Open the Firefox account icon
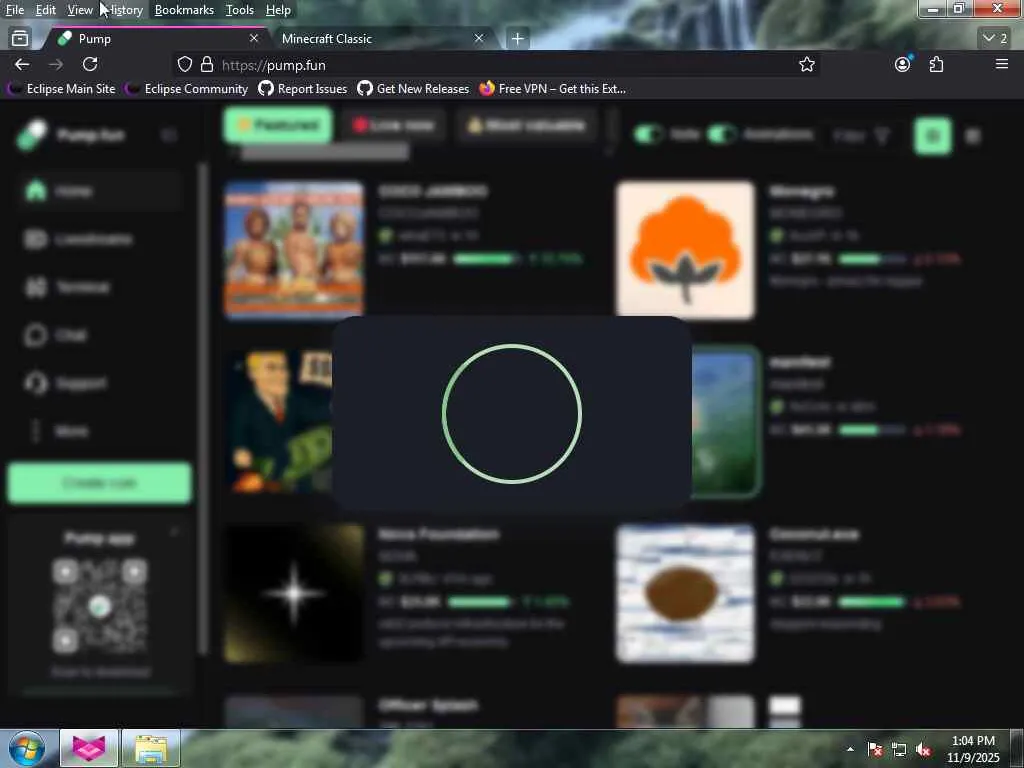The image size is (1024, 768). (903, 64)
